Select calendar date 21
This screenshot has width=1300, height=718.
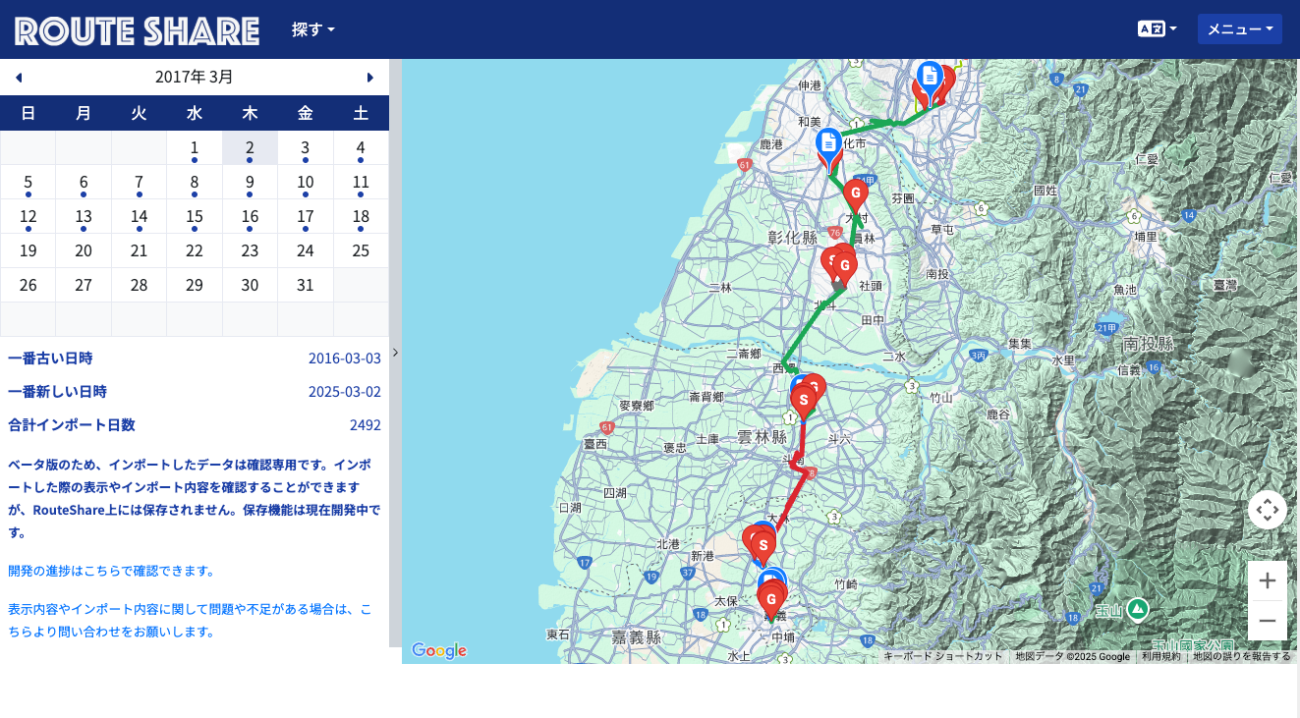(139, 251)
